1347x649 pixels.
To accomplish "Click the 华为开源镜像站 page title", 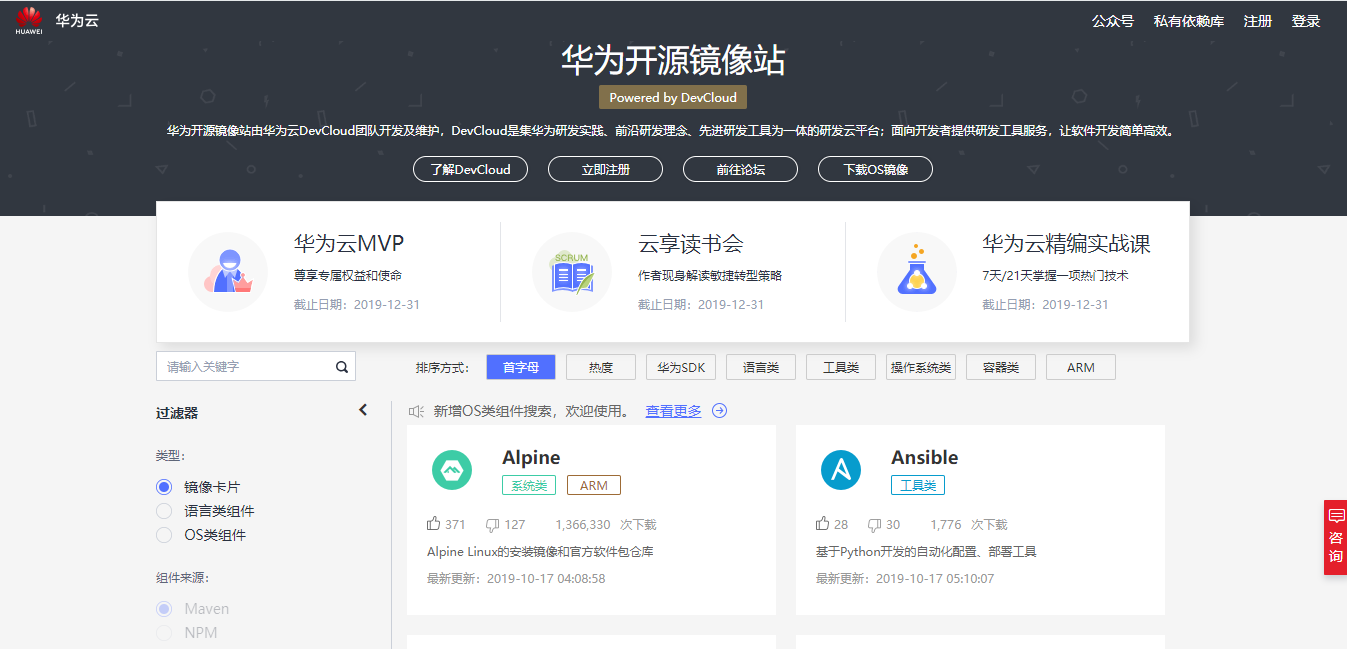I will click(673, 60).
